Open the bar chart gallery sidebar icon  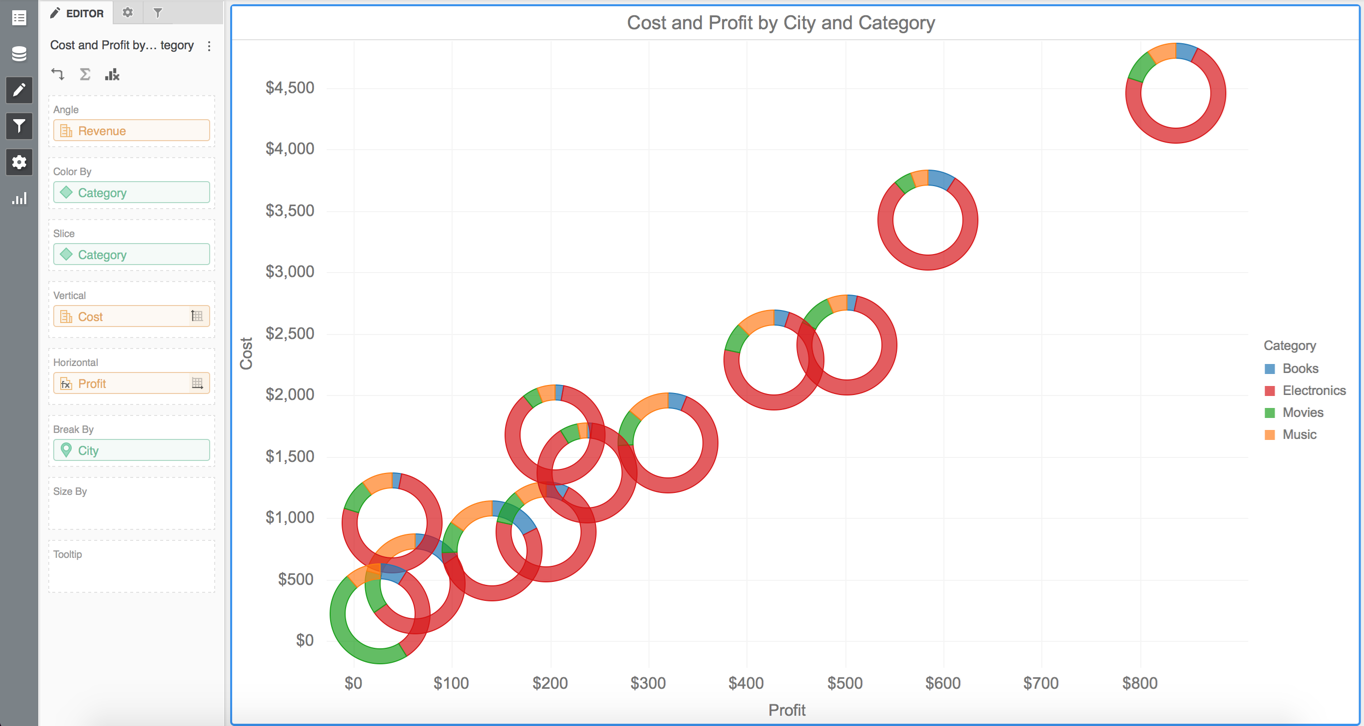pos(19,198)
